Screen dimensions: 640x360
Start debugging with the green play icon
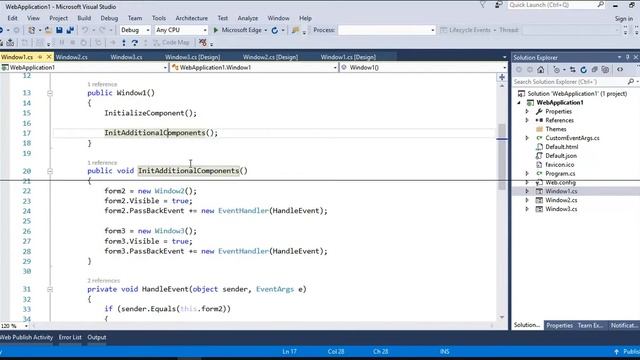[216, 30]
